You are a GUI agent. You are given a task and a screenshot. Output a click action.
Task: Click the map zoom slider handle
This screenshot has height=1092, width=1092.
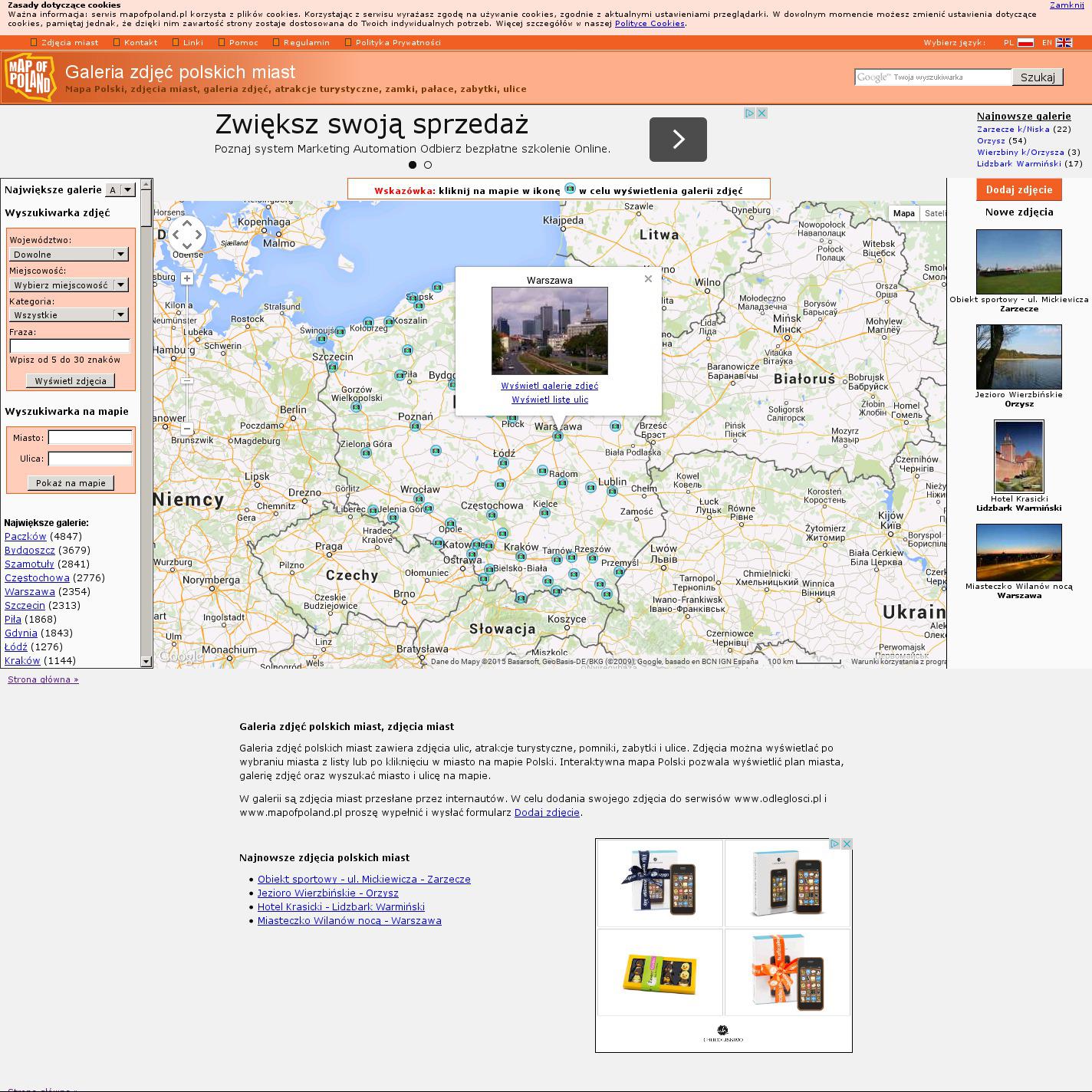tap(187, 380)
